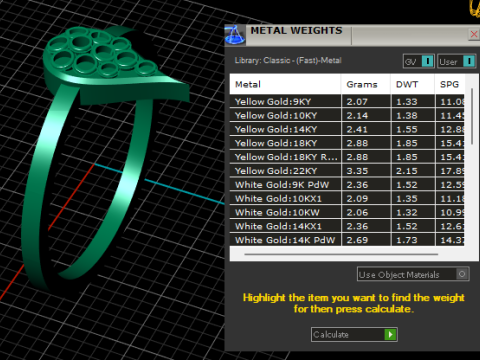Click the Calculate button
480x360 pixels.
(354, 334)
